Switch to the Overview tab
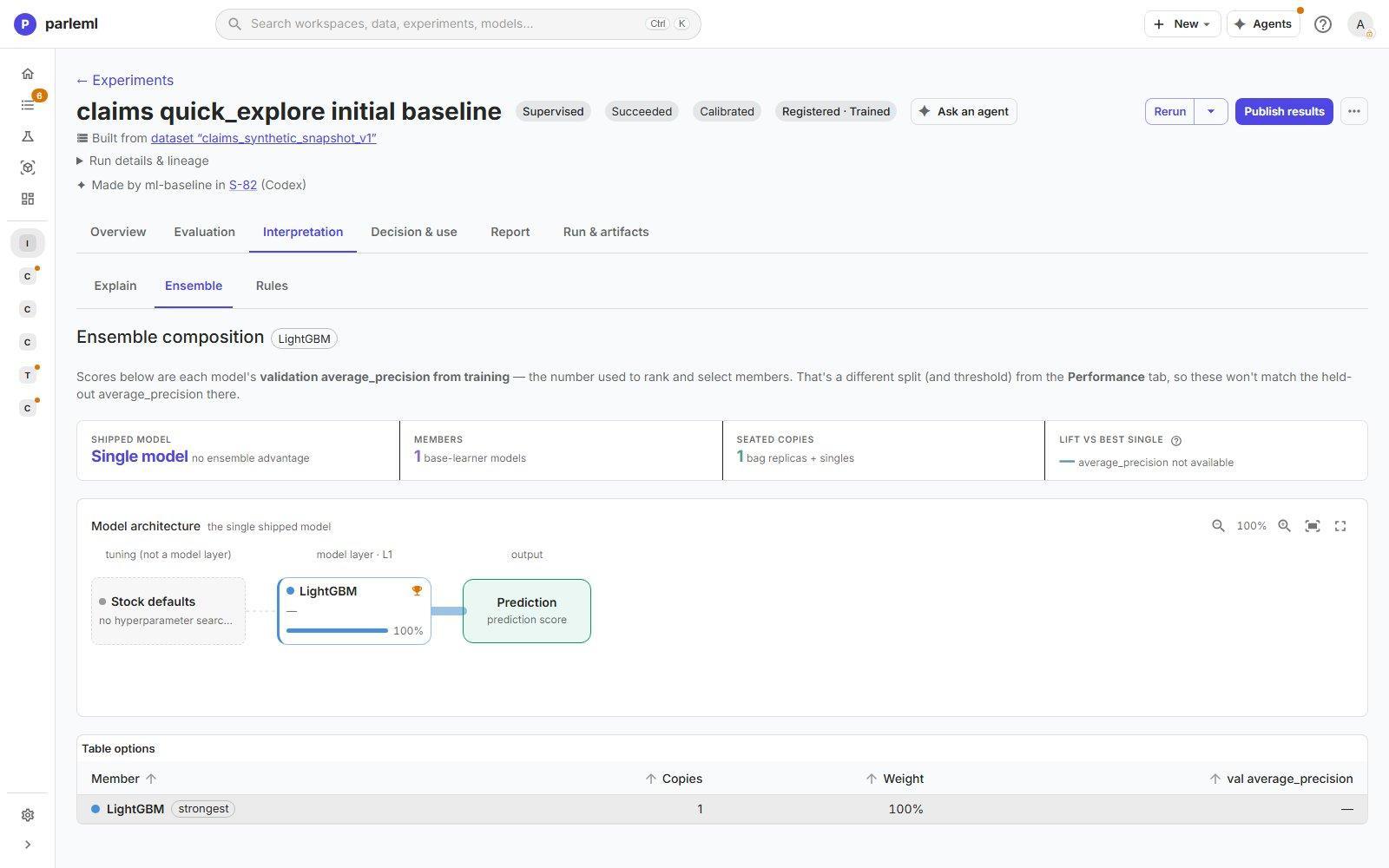Viewport: 1389px width, 868px height. click(x=118, y=232)
